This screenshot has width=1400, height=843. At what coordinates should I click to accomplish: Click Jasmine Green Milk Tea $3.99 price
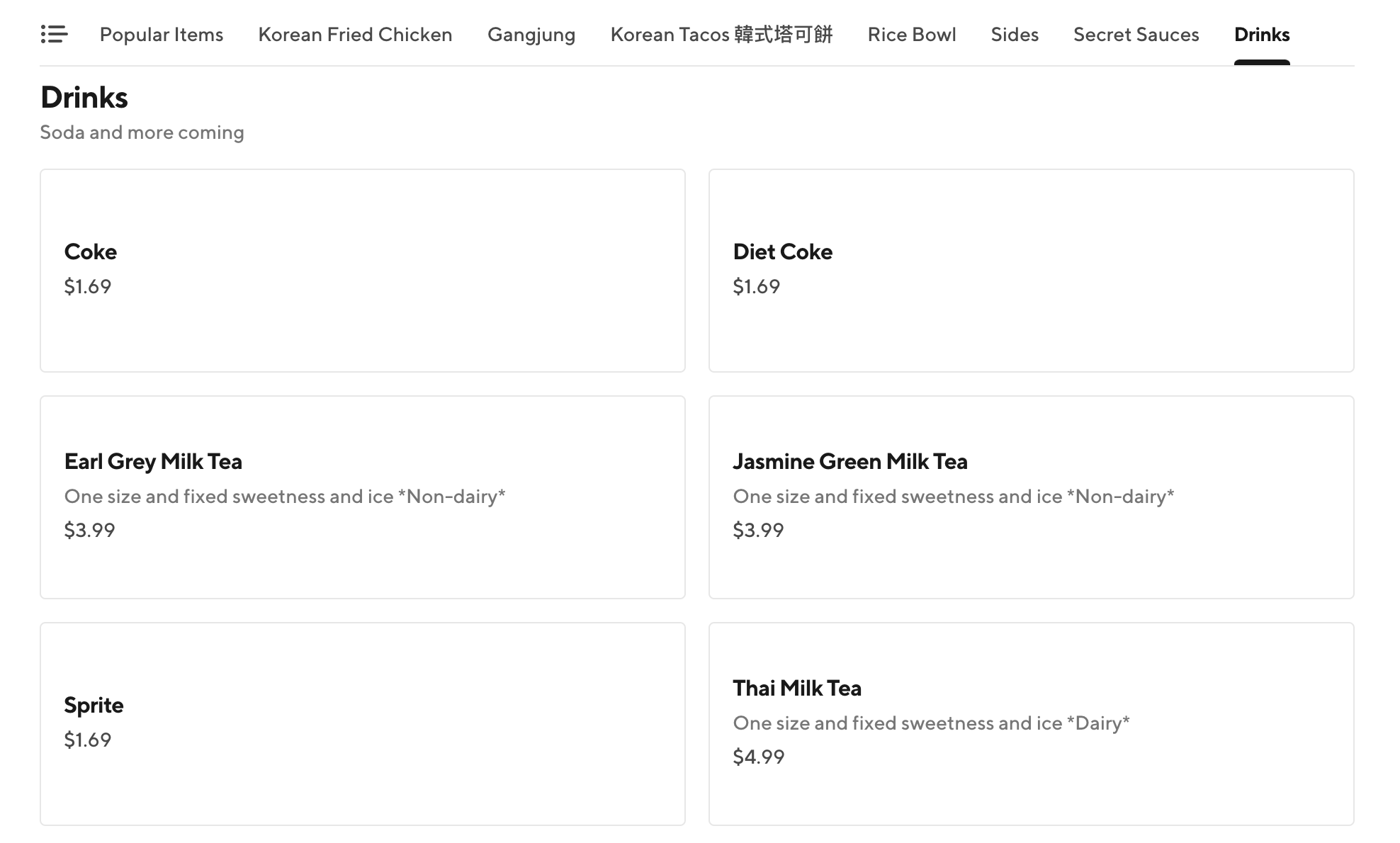pyautogui.click(x=758, y=530)
